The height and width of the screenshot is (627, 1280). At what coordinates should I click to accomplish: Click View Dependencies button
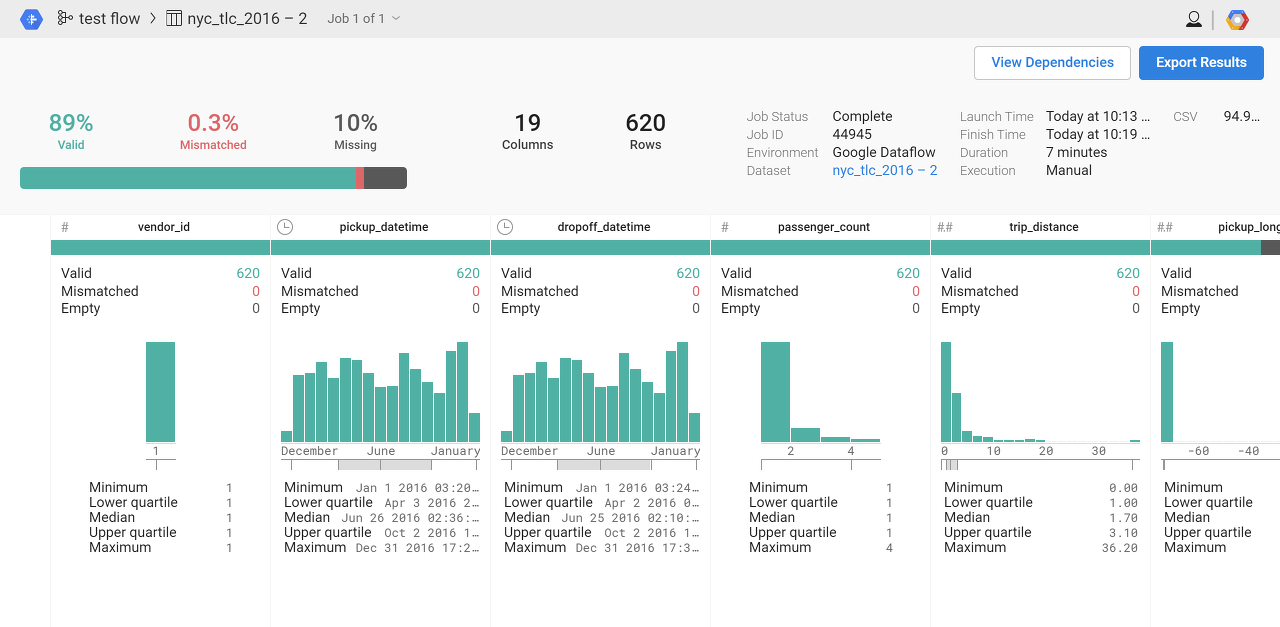pyautogui.click(x=1052, y=62)
